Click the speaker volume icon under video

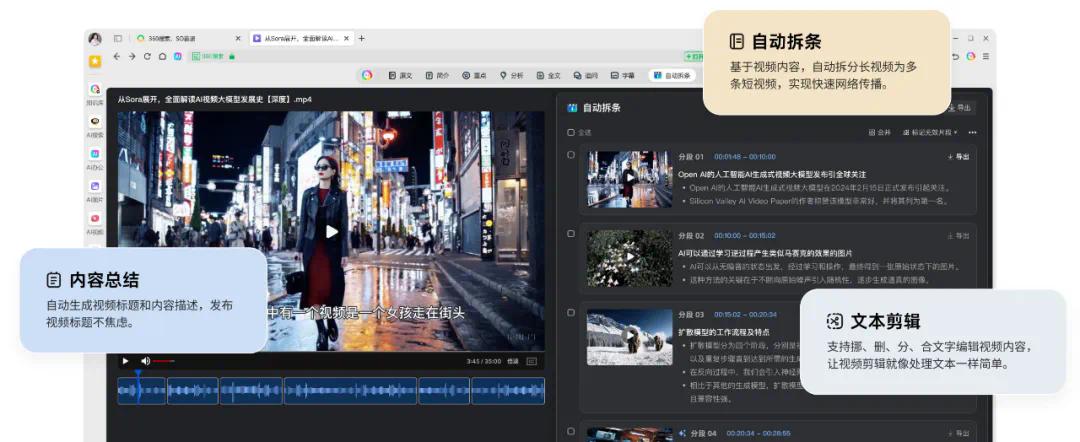(145, 361)
